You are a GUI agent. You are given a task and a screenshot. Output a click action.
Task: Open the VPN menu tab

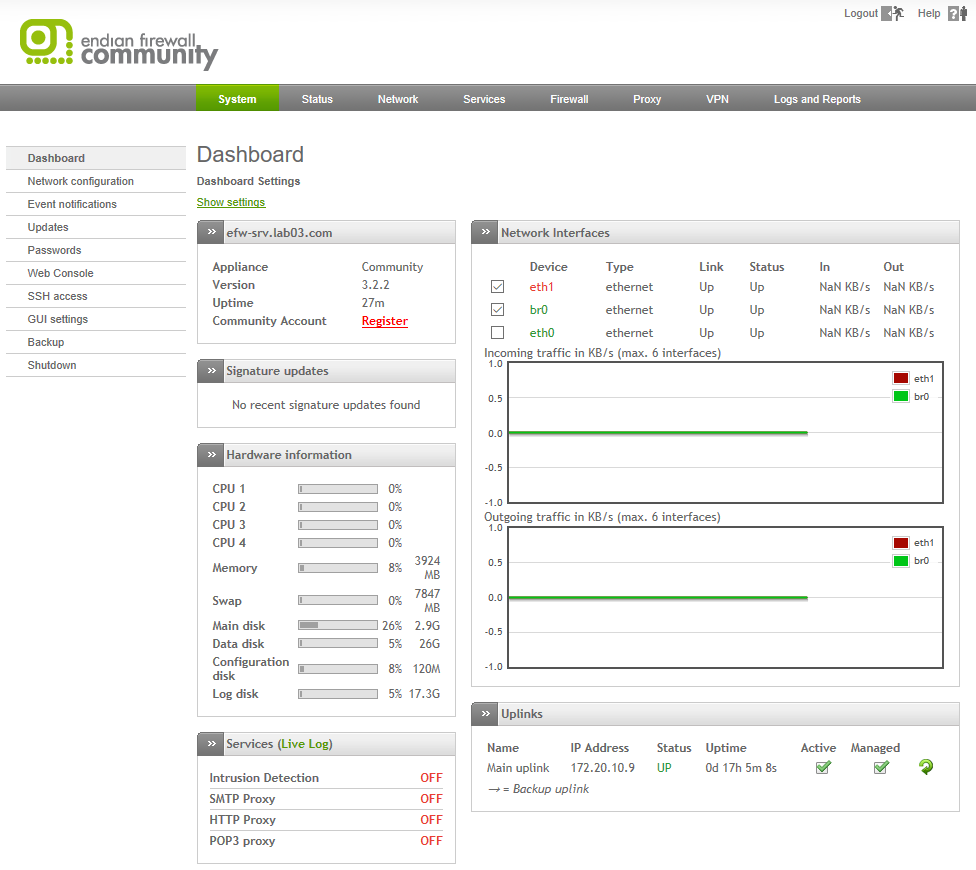tap(717, 99)
